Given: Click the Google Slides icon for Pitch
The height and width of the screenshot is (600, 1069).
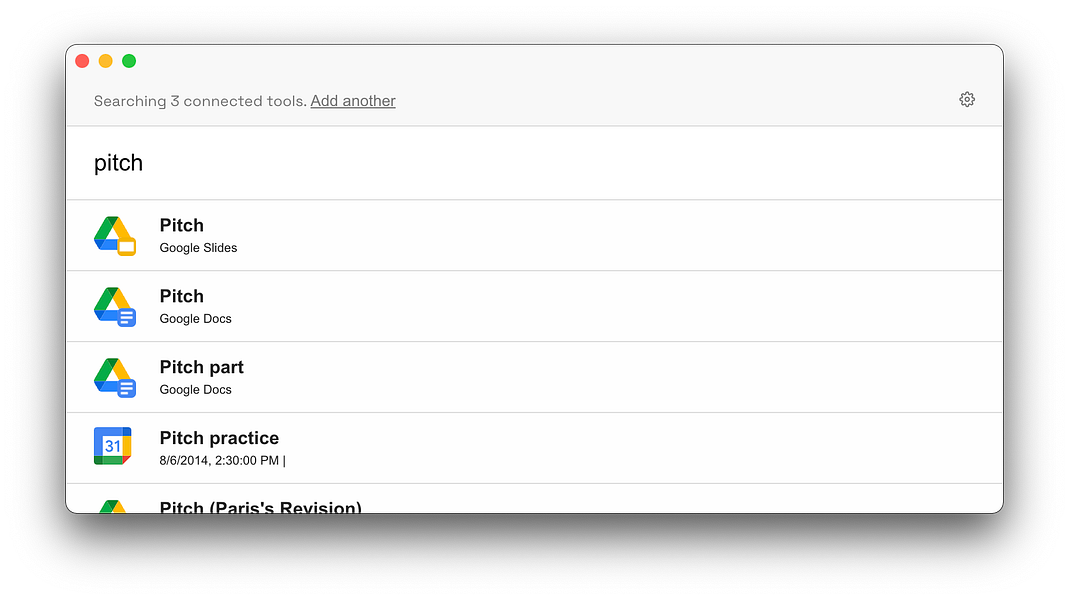Looking at the screenshot, I should (x=115, y=236).
